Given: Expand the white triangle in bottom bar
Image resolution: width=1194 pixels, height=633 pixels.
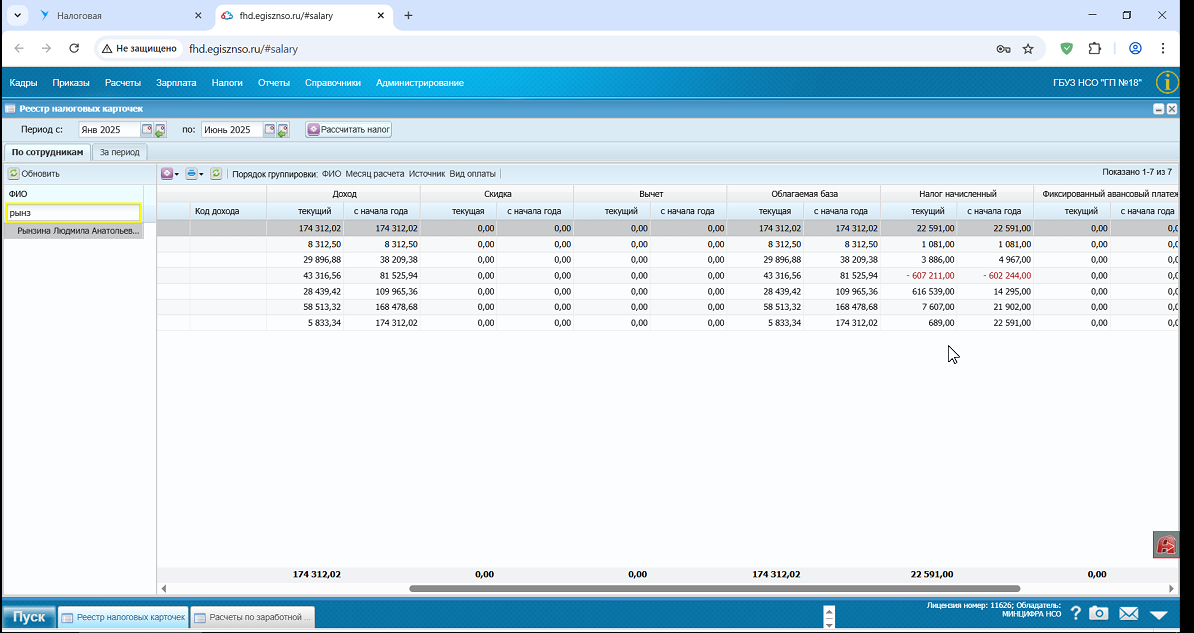Looking at the screenshot, I should coord(1158,615).
